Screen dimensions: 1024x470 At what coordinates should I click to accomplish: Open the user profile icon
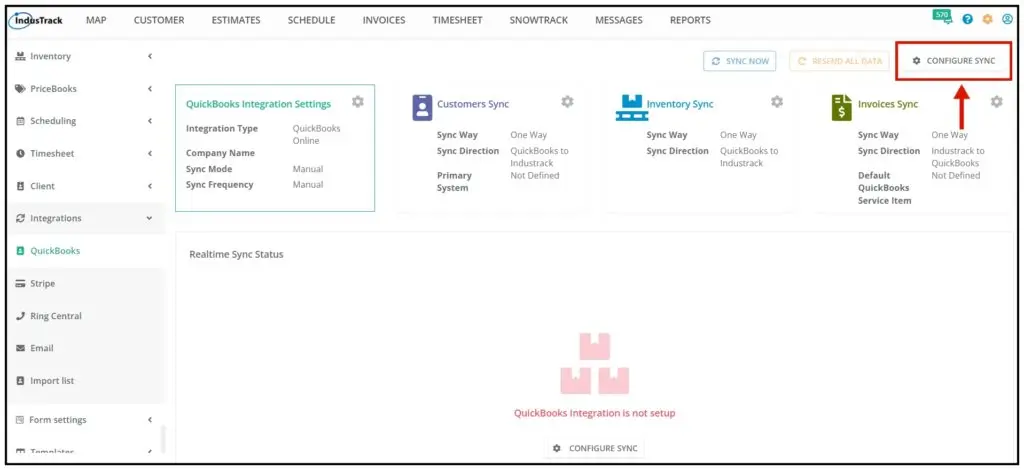1007,20
